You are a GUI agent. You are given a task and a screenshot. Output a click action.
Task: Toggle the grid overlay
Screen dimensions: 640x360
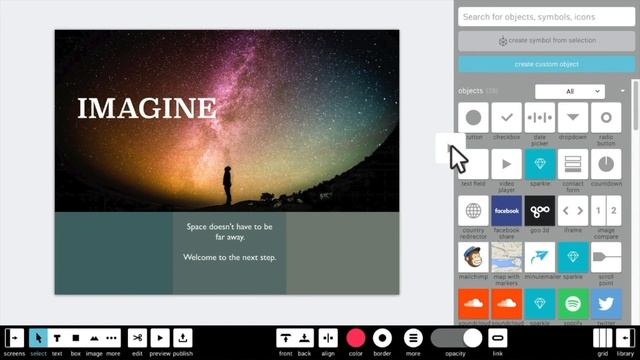603,338
